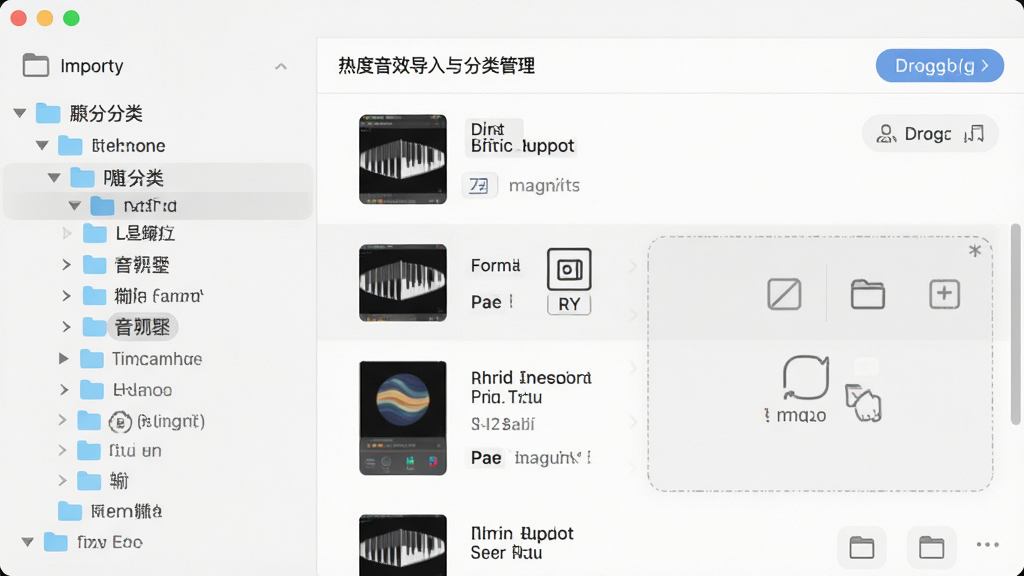Screen dimensions: 1024x576
Task: Click the "Rmin Eupdot" item title
Action: click(522, 533)
